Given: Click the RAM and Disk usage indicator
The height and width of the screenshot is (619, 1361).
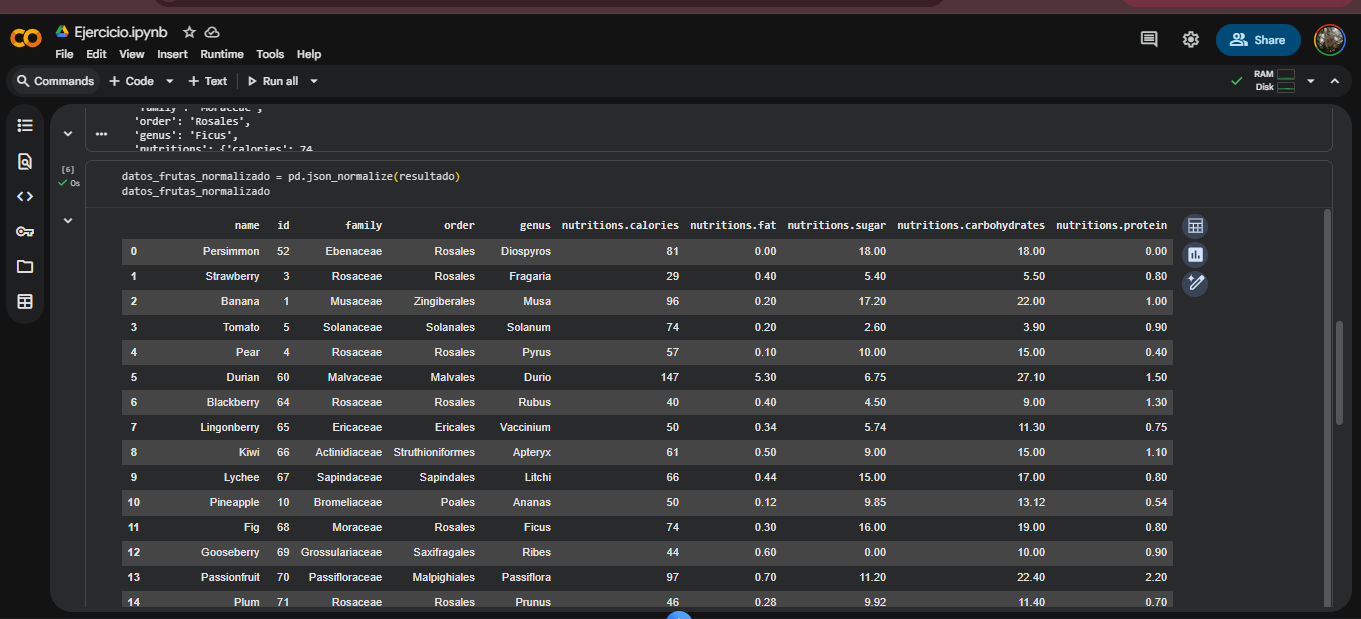Looking at the screenshot, I should point(1274,80).
